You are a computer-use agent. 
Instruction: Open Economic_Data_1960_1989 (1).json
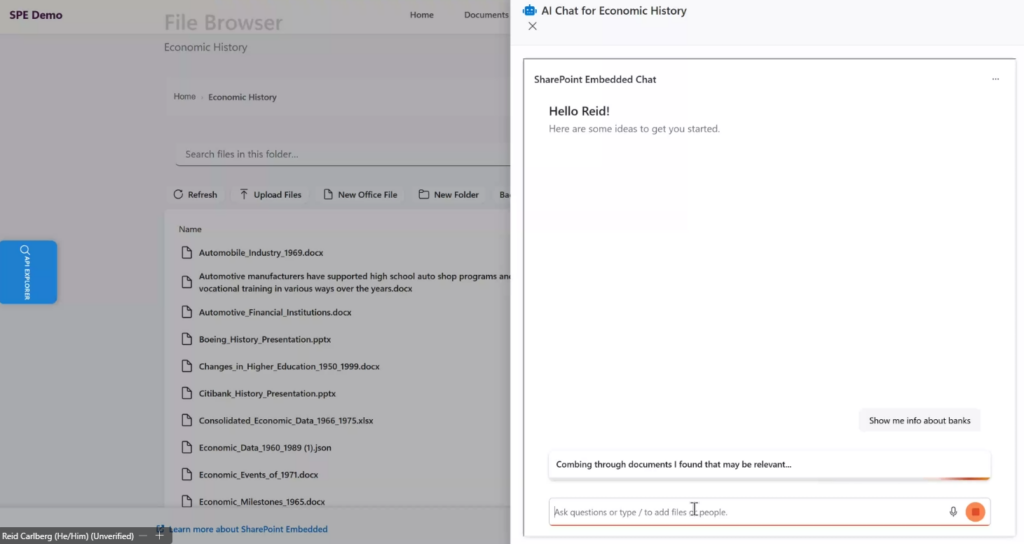(264, 448)
